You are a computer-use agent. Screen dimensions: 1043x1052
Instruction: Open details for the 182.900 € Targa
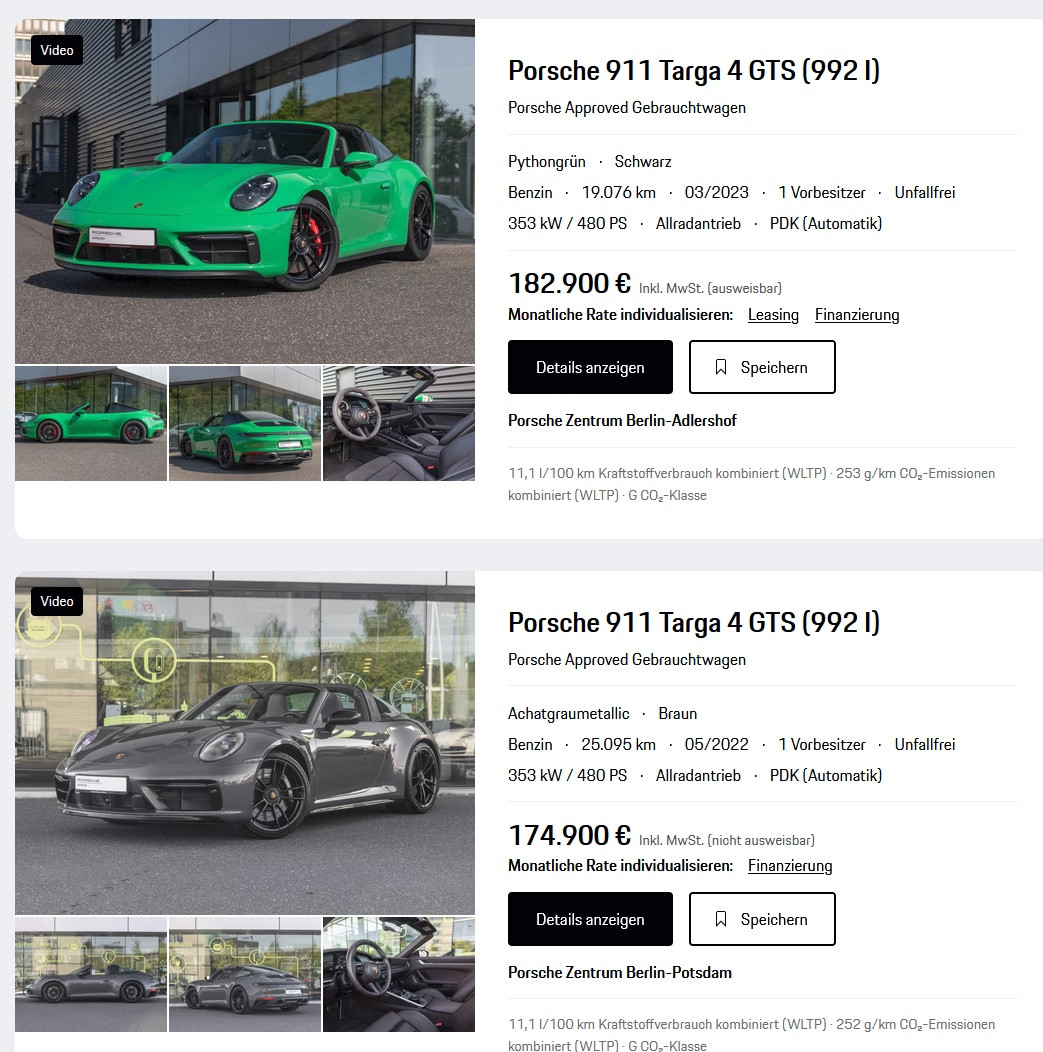click(x=590, y=367)
